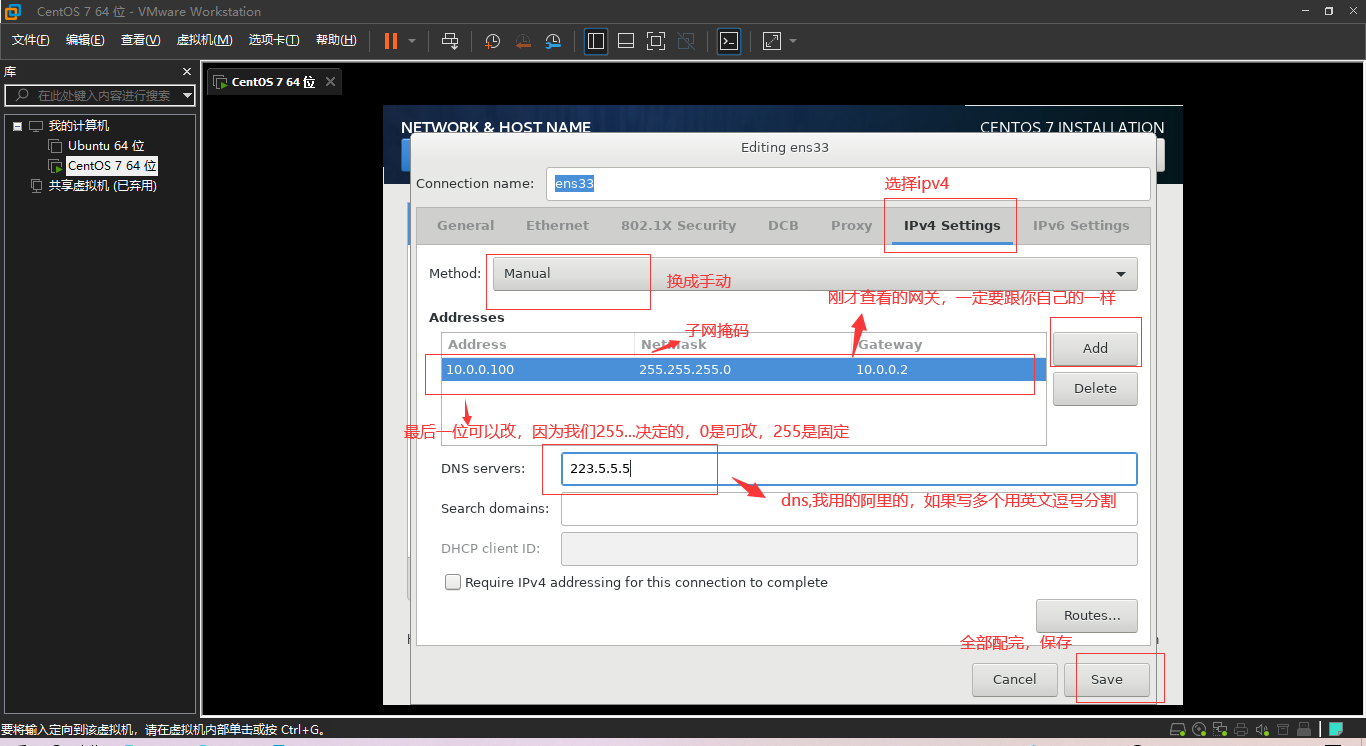
Task: Open the stretch display dropdown arrow
Action: 793,41
